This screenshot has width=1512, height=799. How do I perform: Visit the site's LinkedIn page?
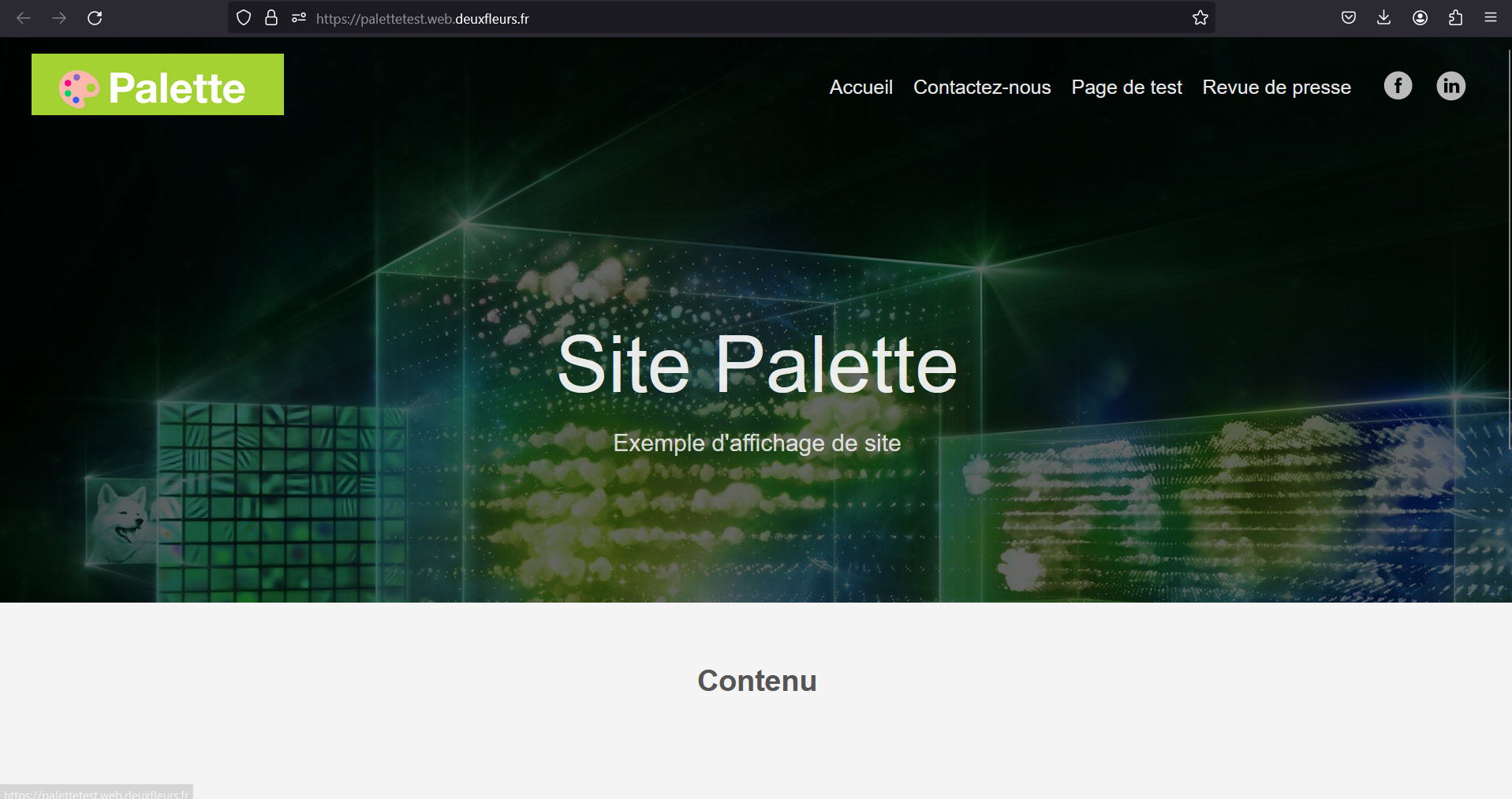coord(1450,86)
